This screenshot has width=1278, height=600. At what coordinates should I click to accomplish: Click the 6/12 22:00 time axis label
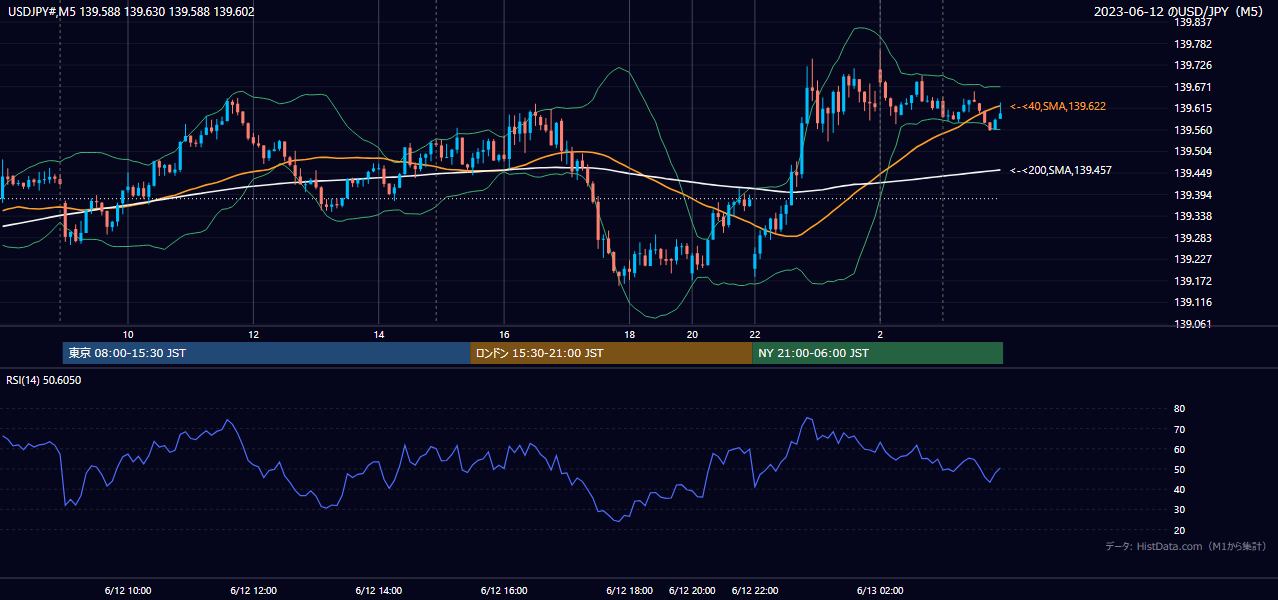[x=755, y=591]
